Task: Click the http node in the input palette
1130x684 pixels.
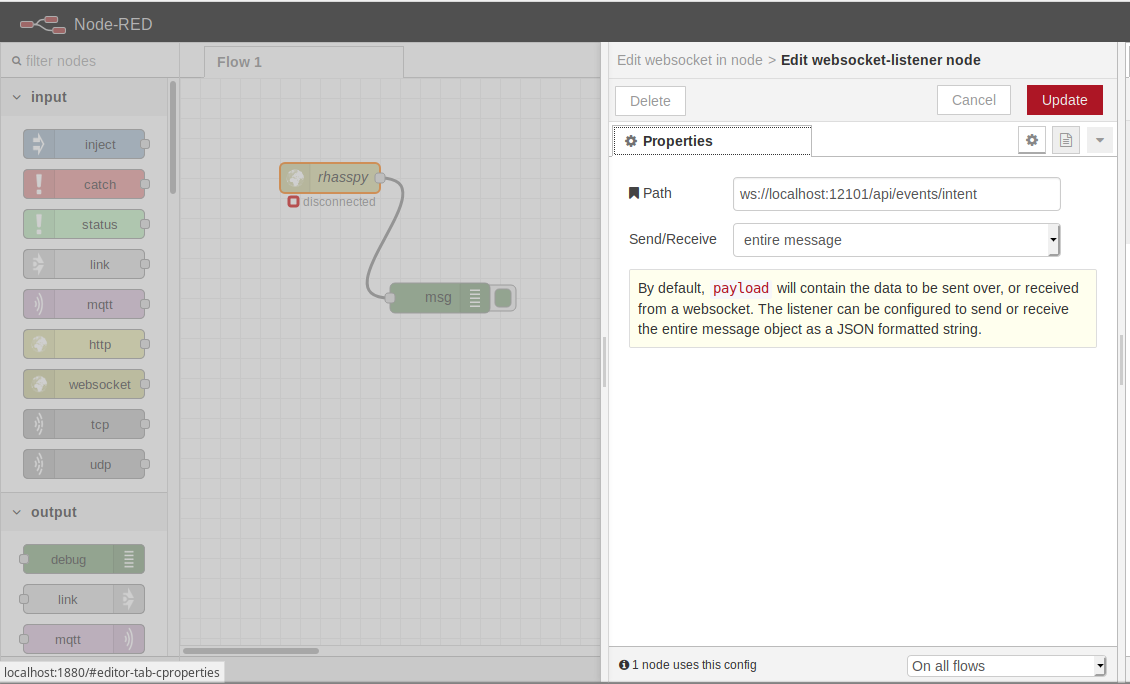Action: point(84,344)
